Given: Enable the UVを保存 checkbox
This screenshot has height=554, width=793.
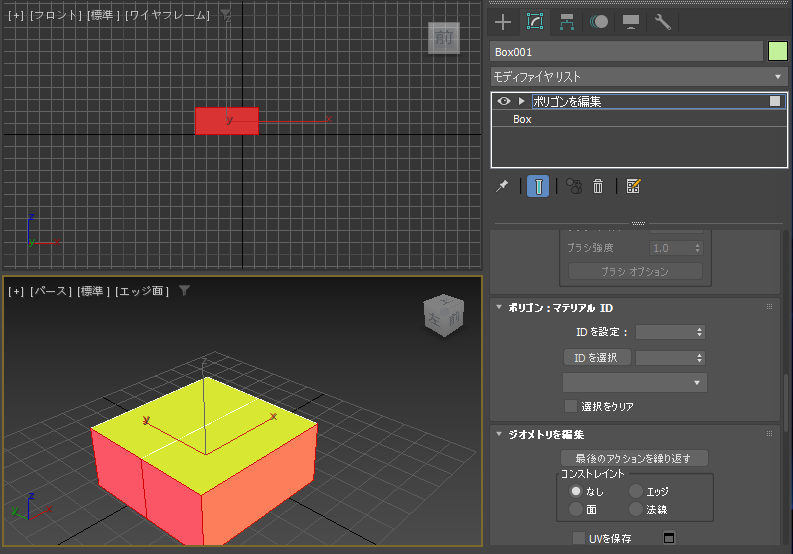Looking at the screenshot, I should pyautogui.click(x=579, y=538).
